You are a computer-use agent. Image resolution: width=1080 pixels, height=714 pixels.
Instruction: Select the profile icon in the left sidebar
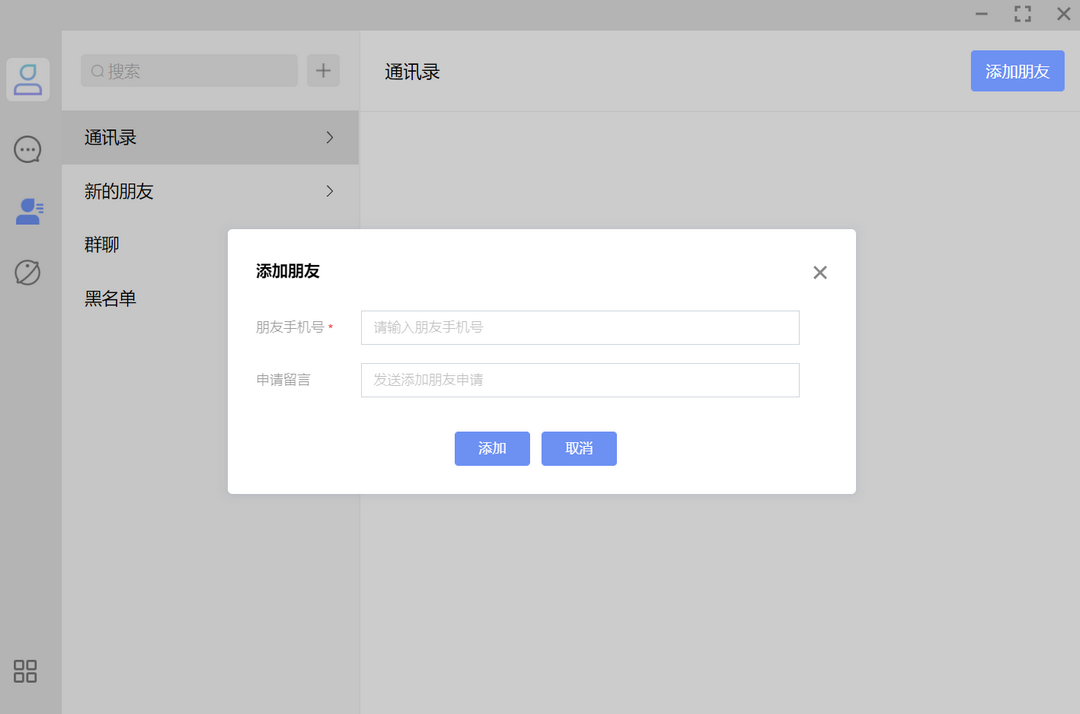[x=27, y=80]
